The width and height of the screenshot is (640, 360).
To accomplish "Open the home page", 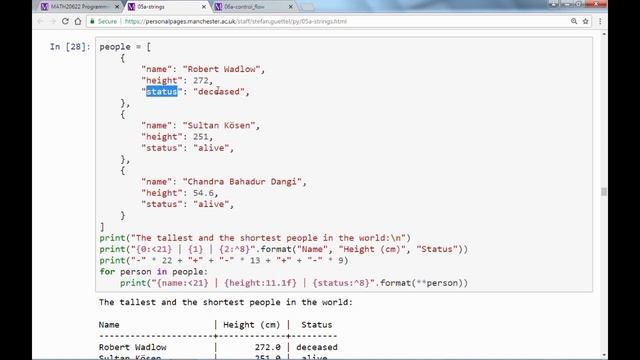I will pos(78,21).
